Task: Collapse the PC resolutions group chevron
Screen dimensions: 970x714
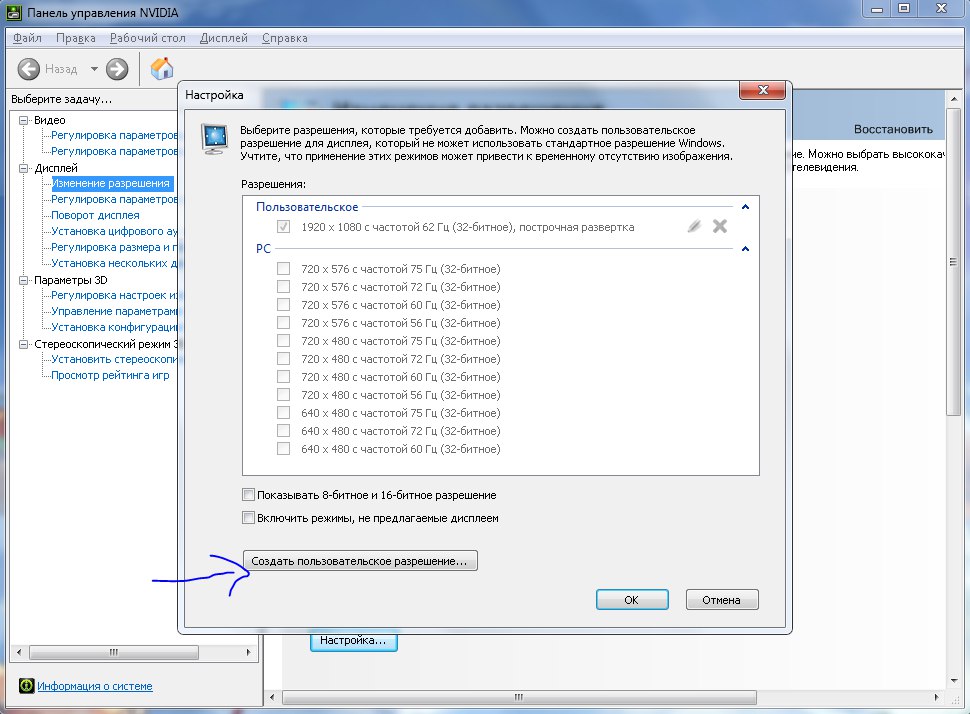Action: pyautogui.click(x=745, y=249)
